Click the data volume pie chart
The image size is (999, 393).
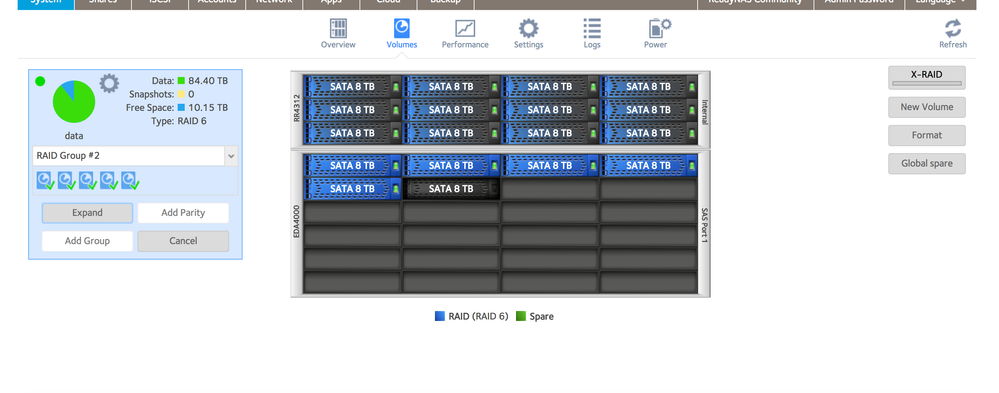coord(74,102)
